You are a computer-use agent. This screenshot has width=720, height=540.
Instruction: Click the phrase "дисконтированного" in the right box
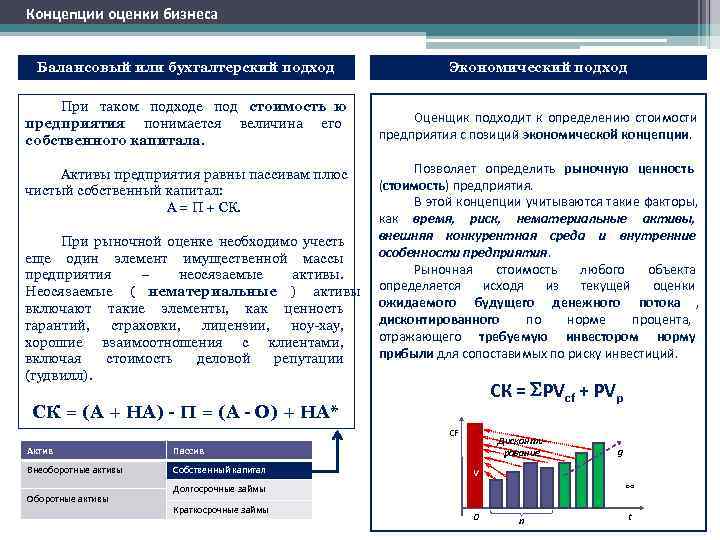click(439, 320)
